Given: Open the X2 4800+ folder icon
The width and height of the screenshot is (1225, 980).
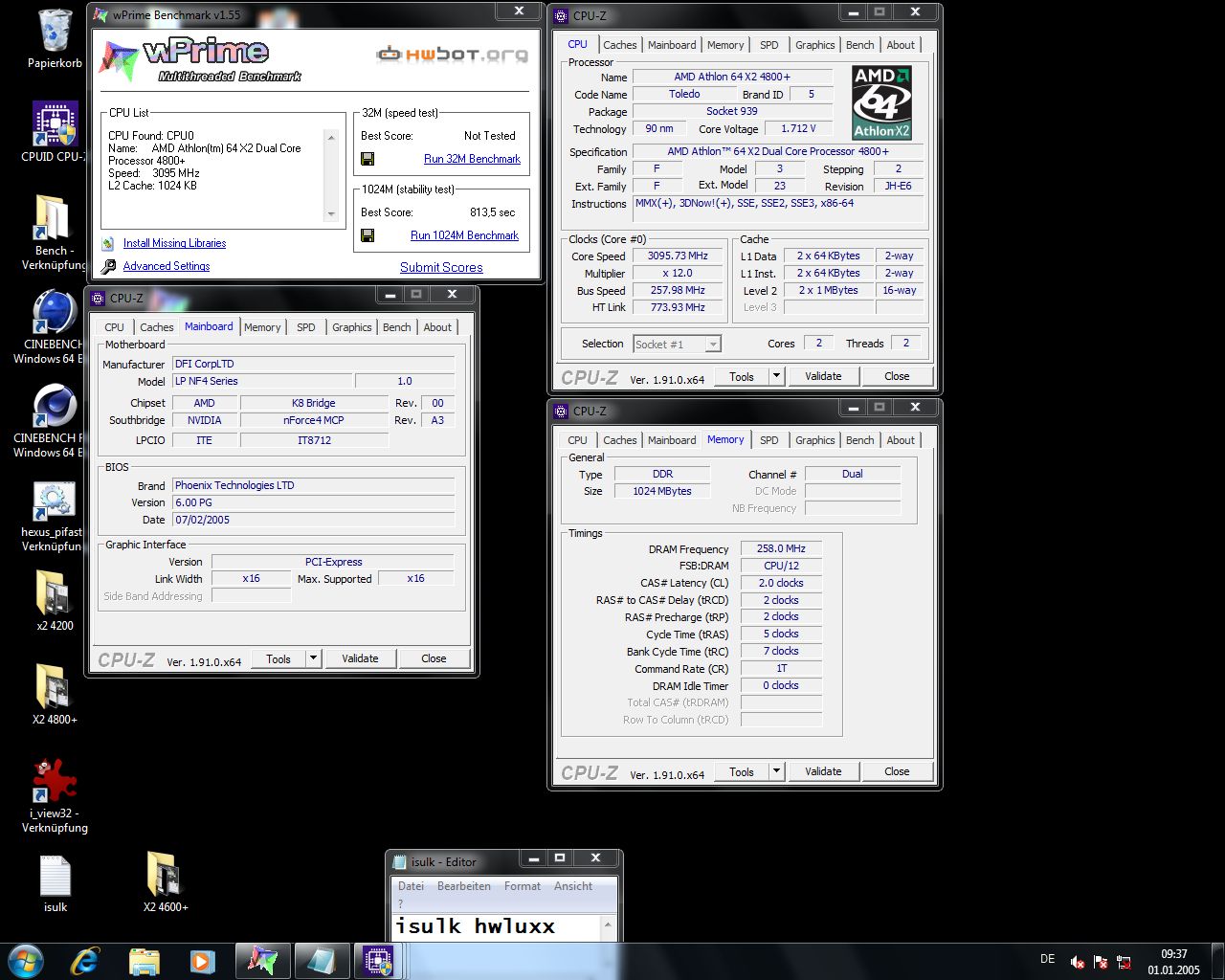Looking at the screenshot, I should tap(53, 687).
